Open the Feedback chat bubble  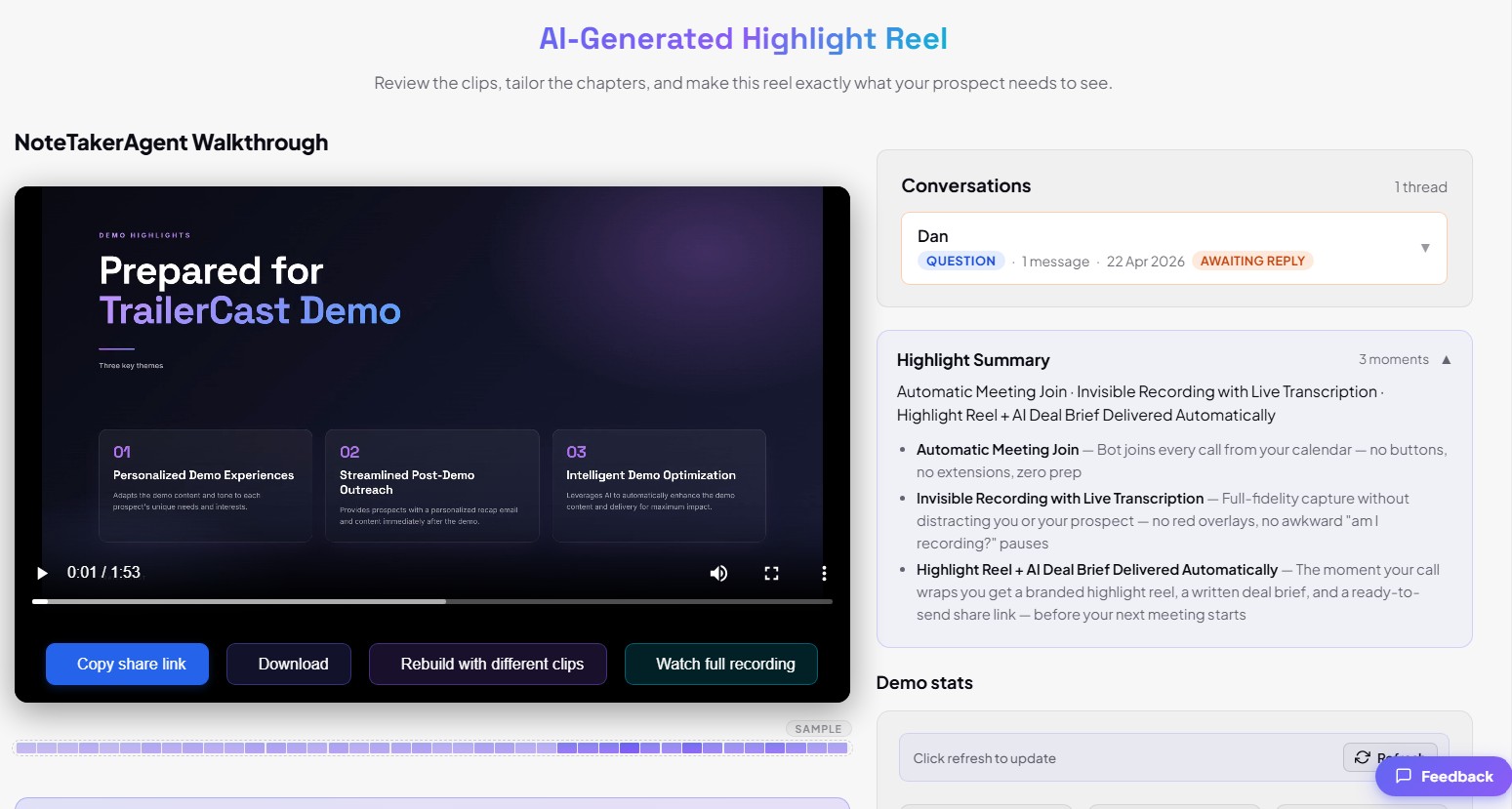pyautogui.click(x=1444, y=776)
